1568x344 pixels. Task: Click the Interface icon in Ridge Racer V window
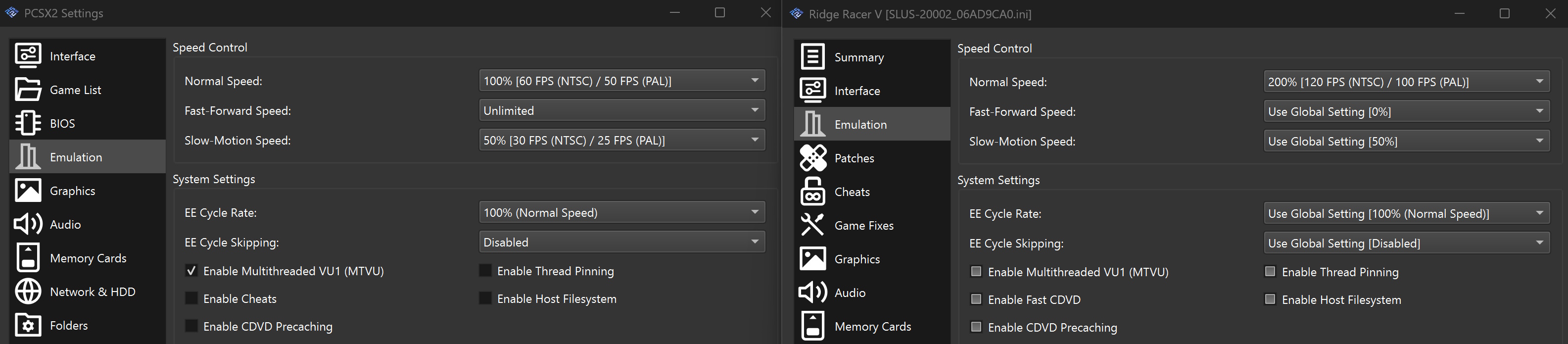pos(812,91)
